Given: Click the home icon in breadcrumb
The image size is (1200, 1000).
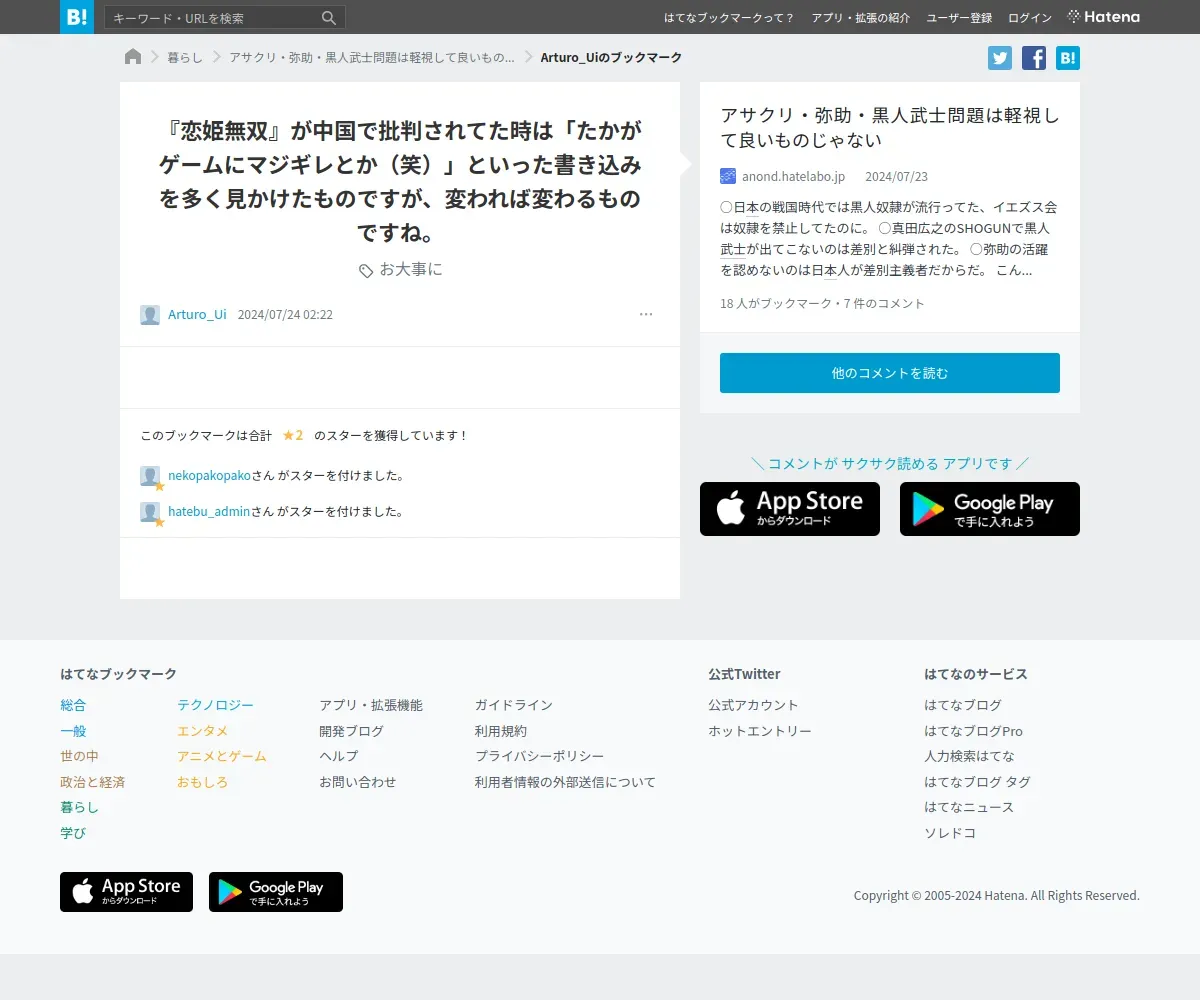Looking at the screenshot, I should point(133,57).
